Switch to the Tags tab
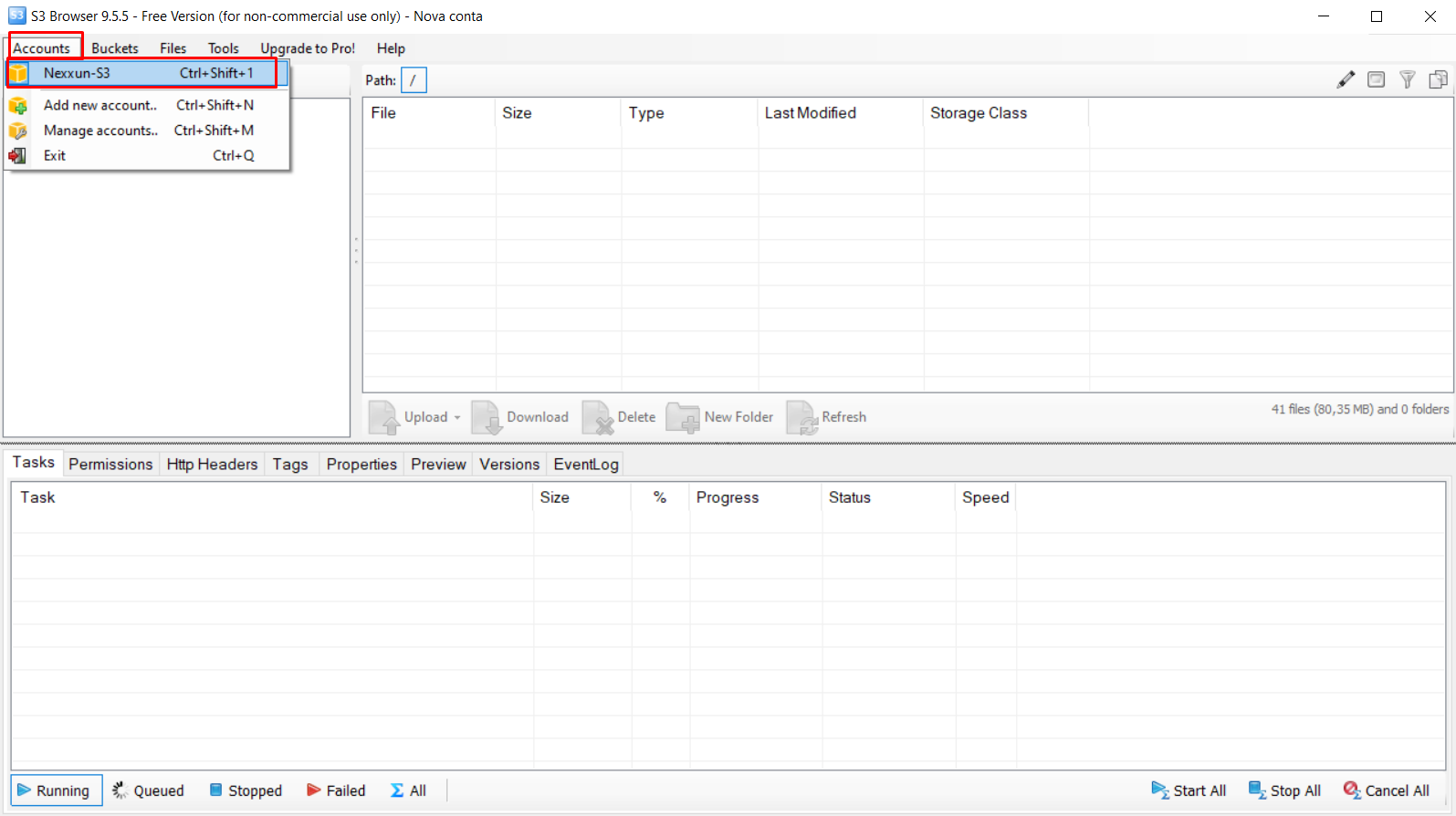 pyautogui.click(x=290, y=465)
